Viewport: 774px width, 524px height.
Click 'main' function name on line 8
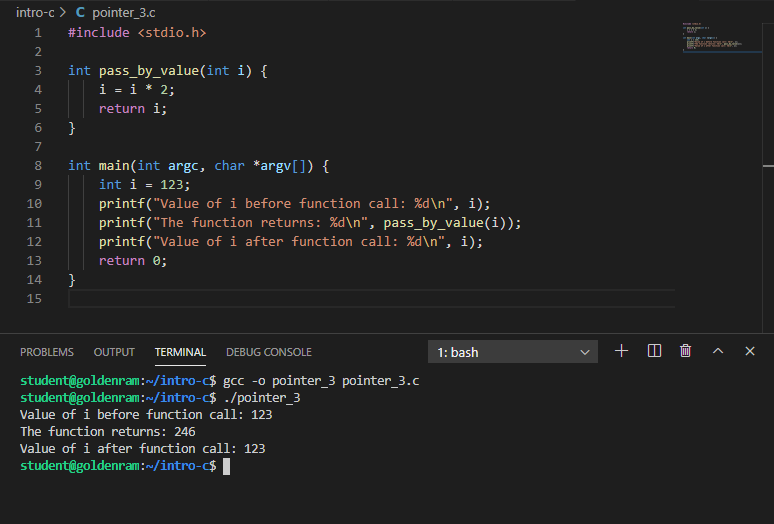[114, 166]
